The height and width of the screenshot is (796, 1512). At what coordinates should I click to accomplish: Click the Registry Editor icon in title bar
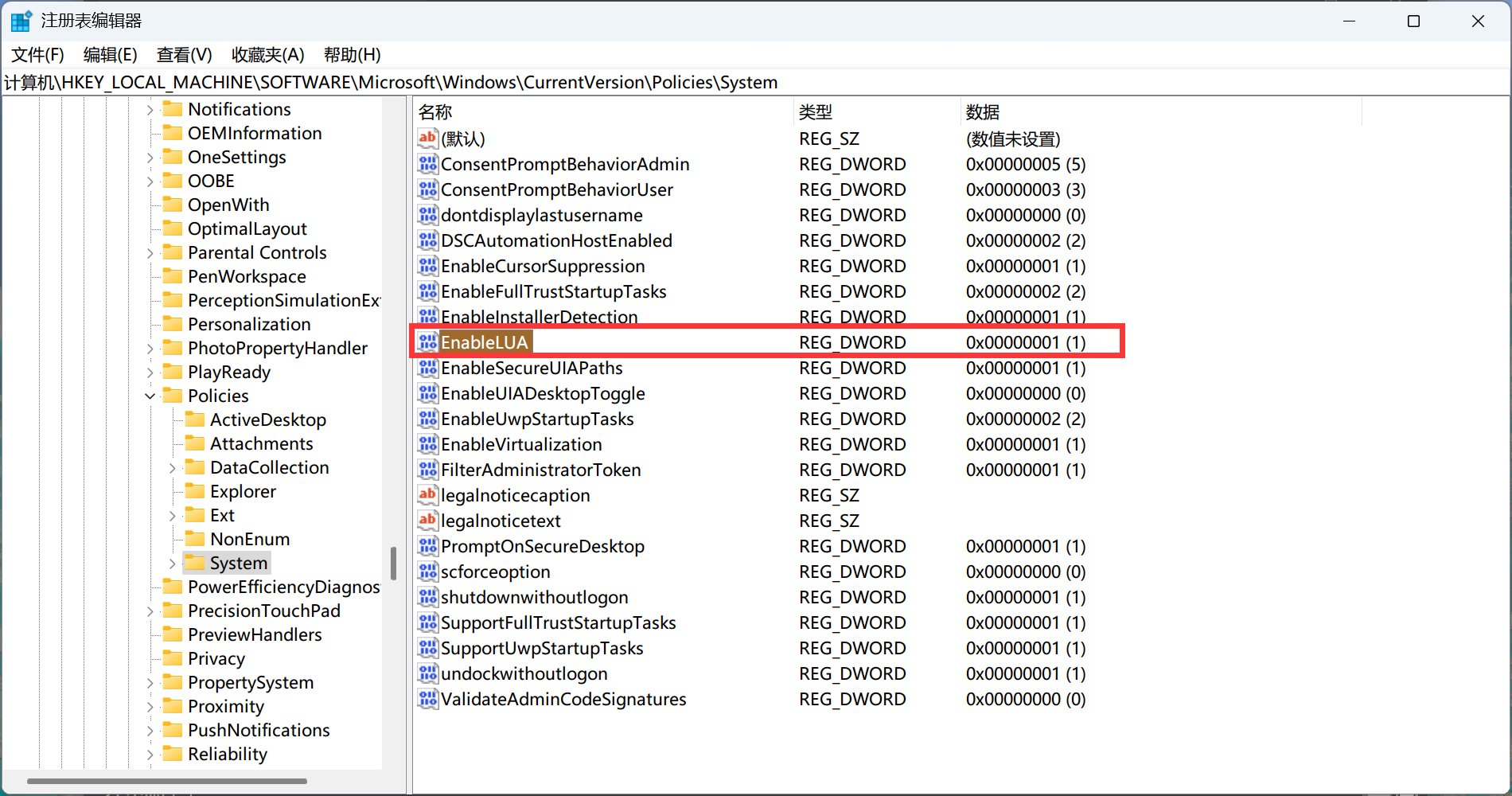21,21
